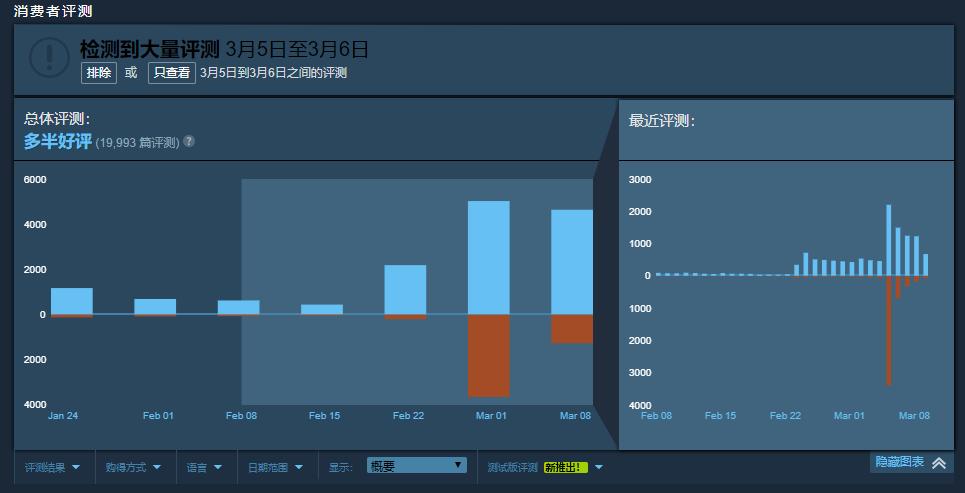This screenshot has width=965, height=493.
Task: Click the Mar 08 positive bar in overall chart
Action: pyautogui.click(x=572, y=262)
